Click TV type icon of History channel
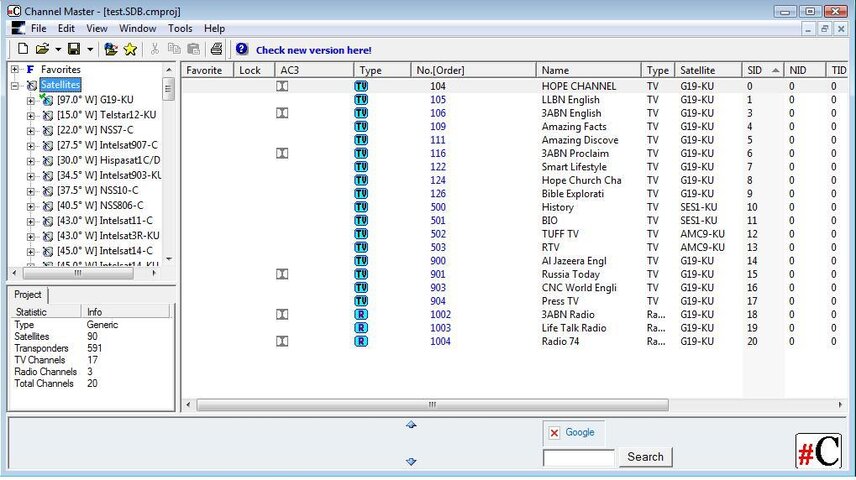Image resolution: width=856 pixels, height=480 pixels. [361, 207]
